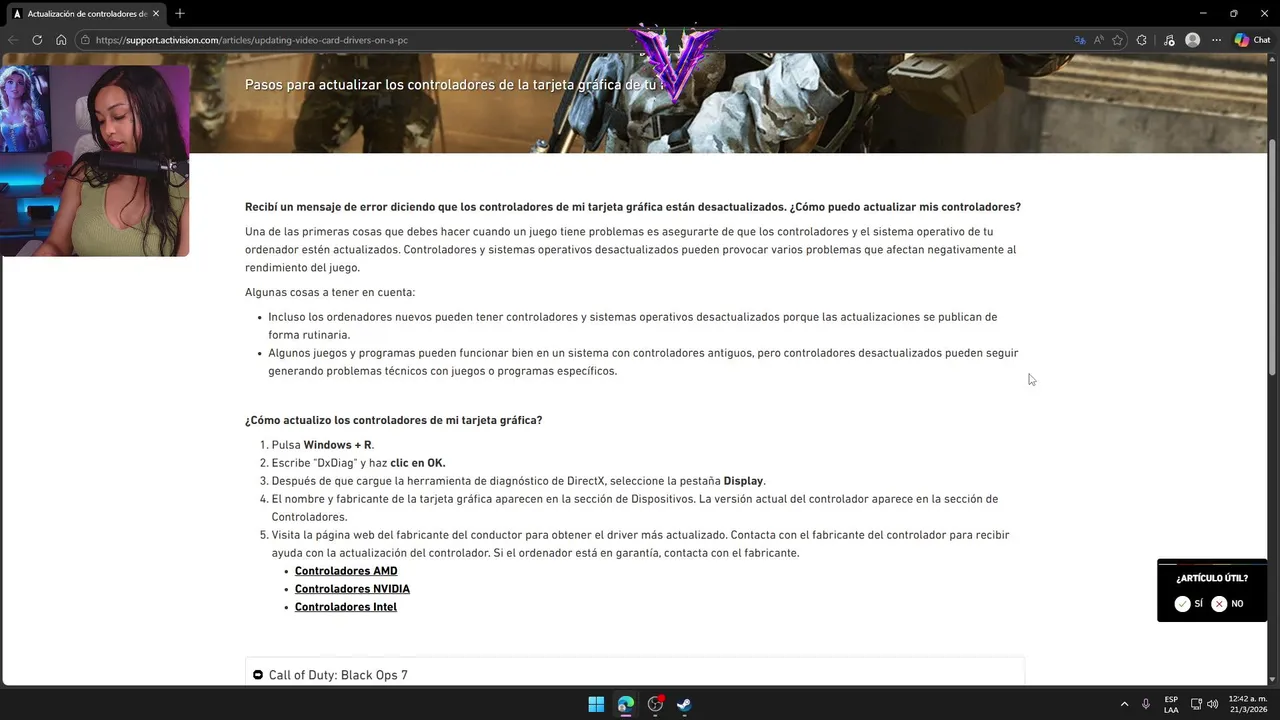Click the heading "¿Cómo actualizo los controladores de mi tarjeta gráfica?"
Viewport: 1280px width, 720px height.
394,420
